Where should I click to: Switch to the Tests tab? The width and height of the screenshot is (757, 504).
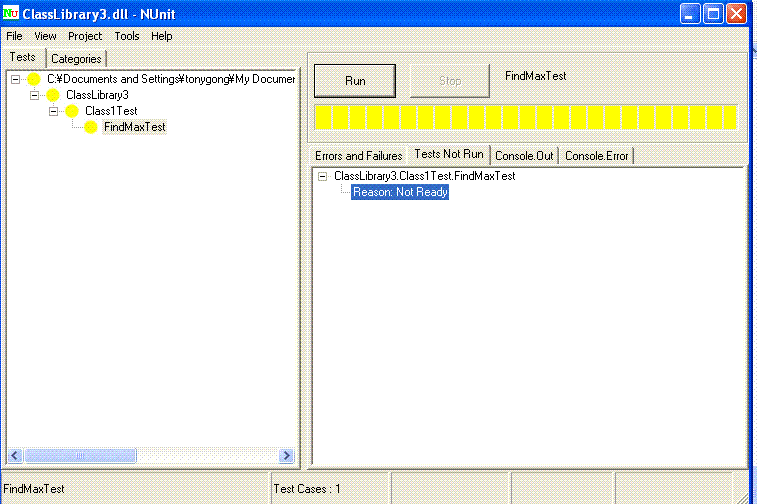[x=23, y=57]
